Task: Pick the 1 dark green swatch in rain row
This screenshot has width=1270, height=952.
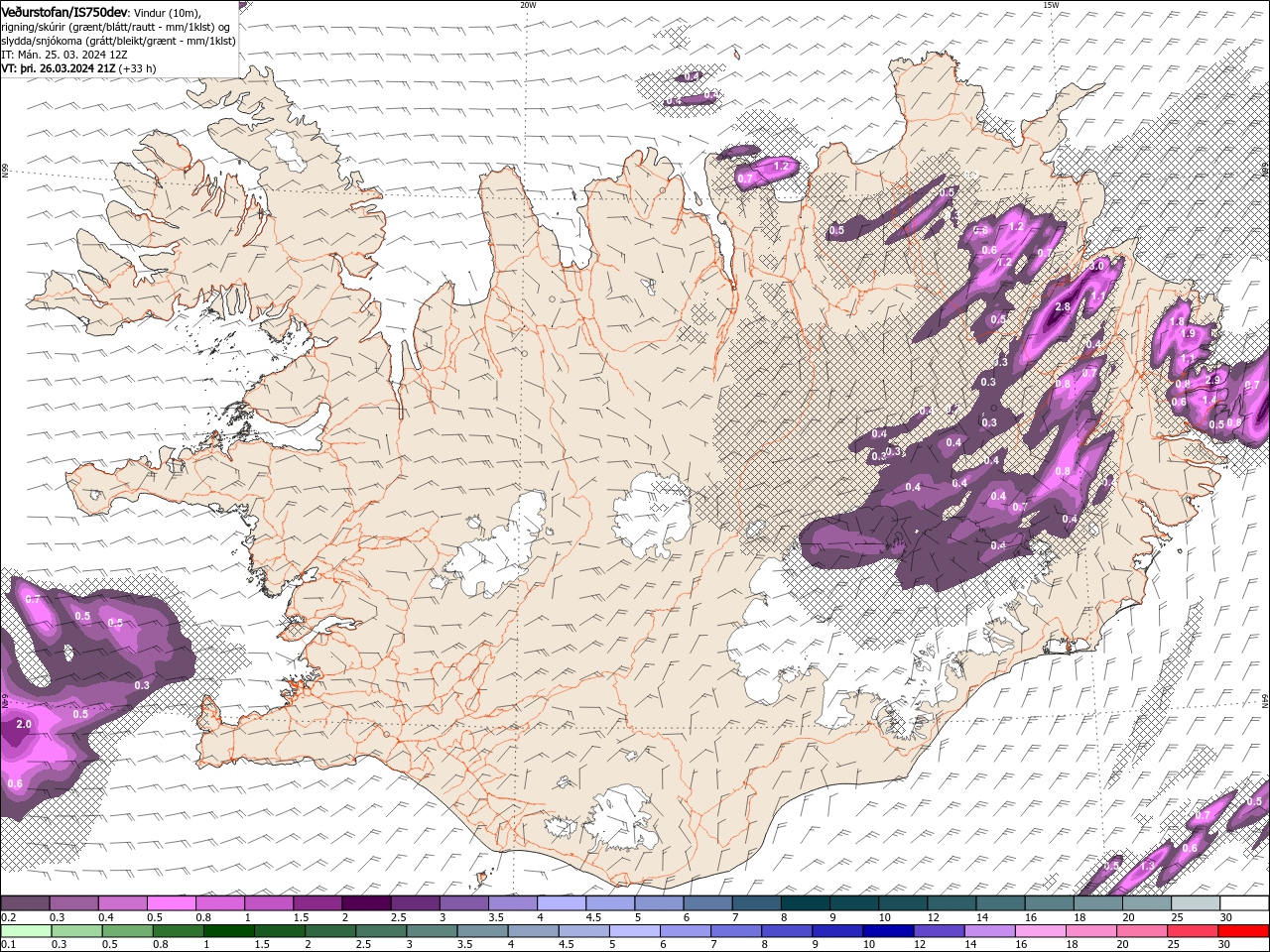Action: [x=228, y=930]
